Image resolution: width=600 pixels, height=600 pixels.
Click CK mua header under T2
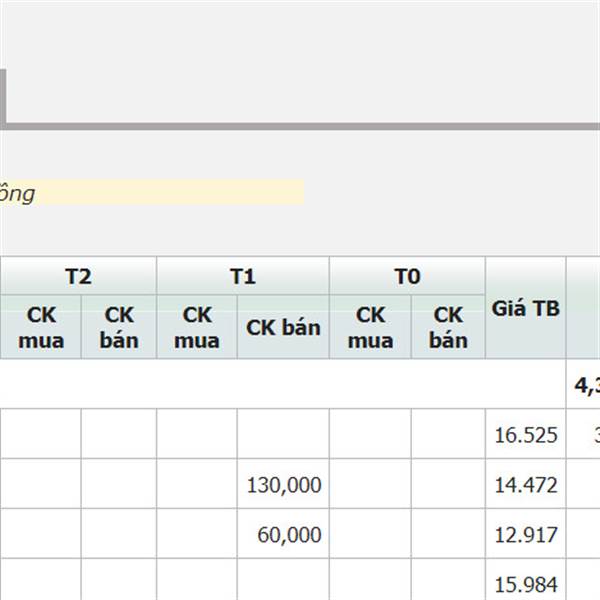41,328
